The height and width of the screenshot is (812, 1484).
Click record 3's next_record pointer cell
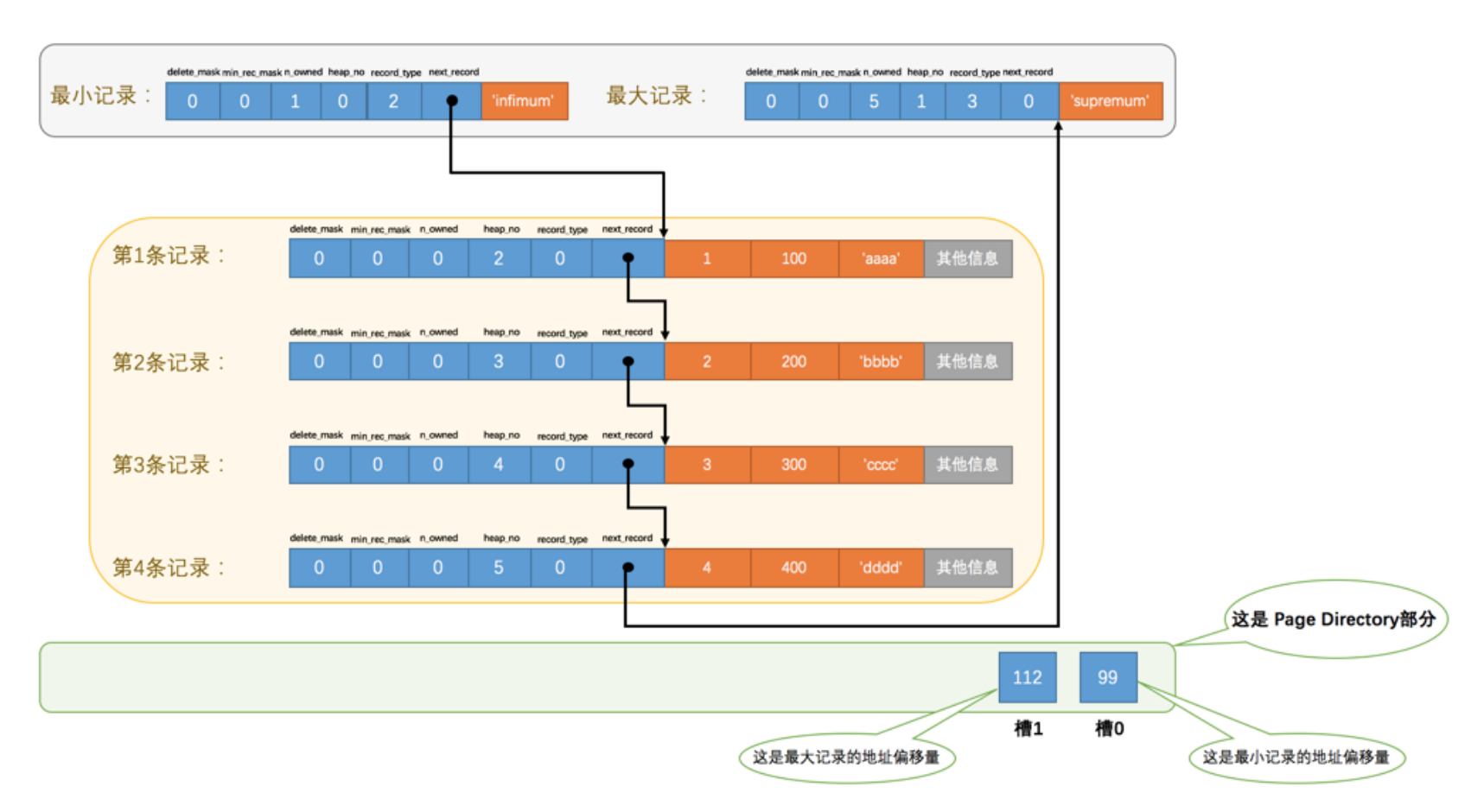(628, 464)
